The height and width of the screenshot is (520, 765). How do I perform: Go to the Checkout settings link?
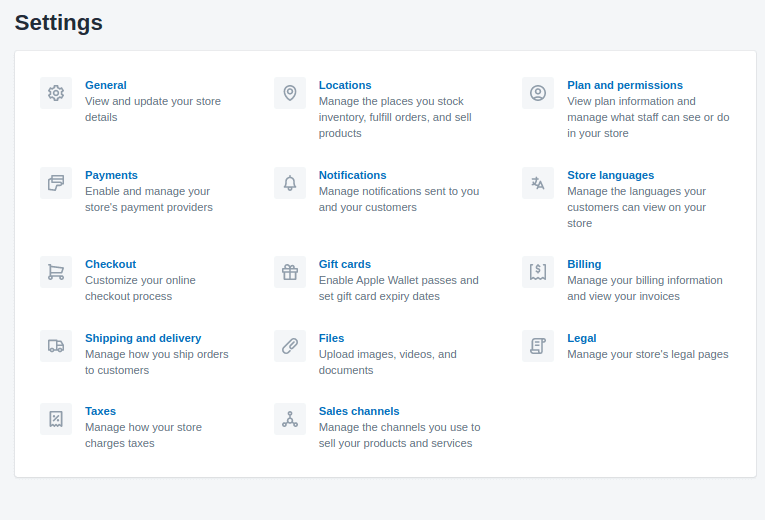click(110, 264)
